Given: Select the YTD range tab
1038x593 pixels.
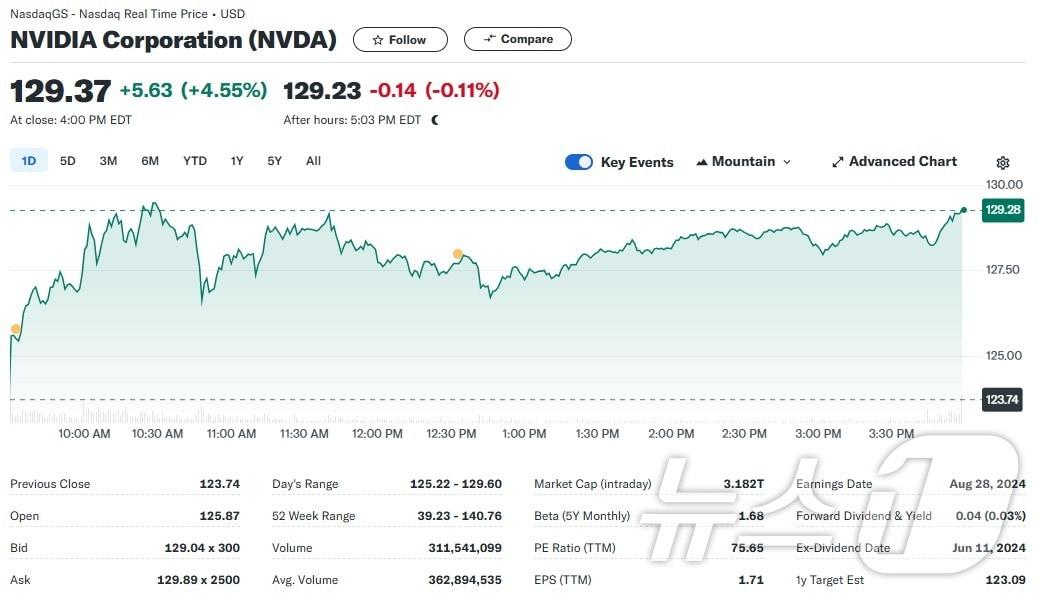Looking at the screenshot, I should (x=195, y=161).
